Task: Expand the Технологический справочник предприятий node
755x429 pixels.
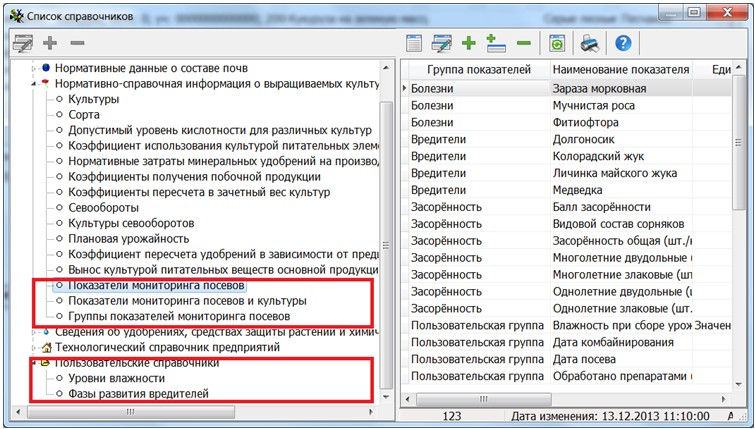Action: 34,347
